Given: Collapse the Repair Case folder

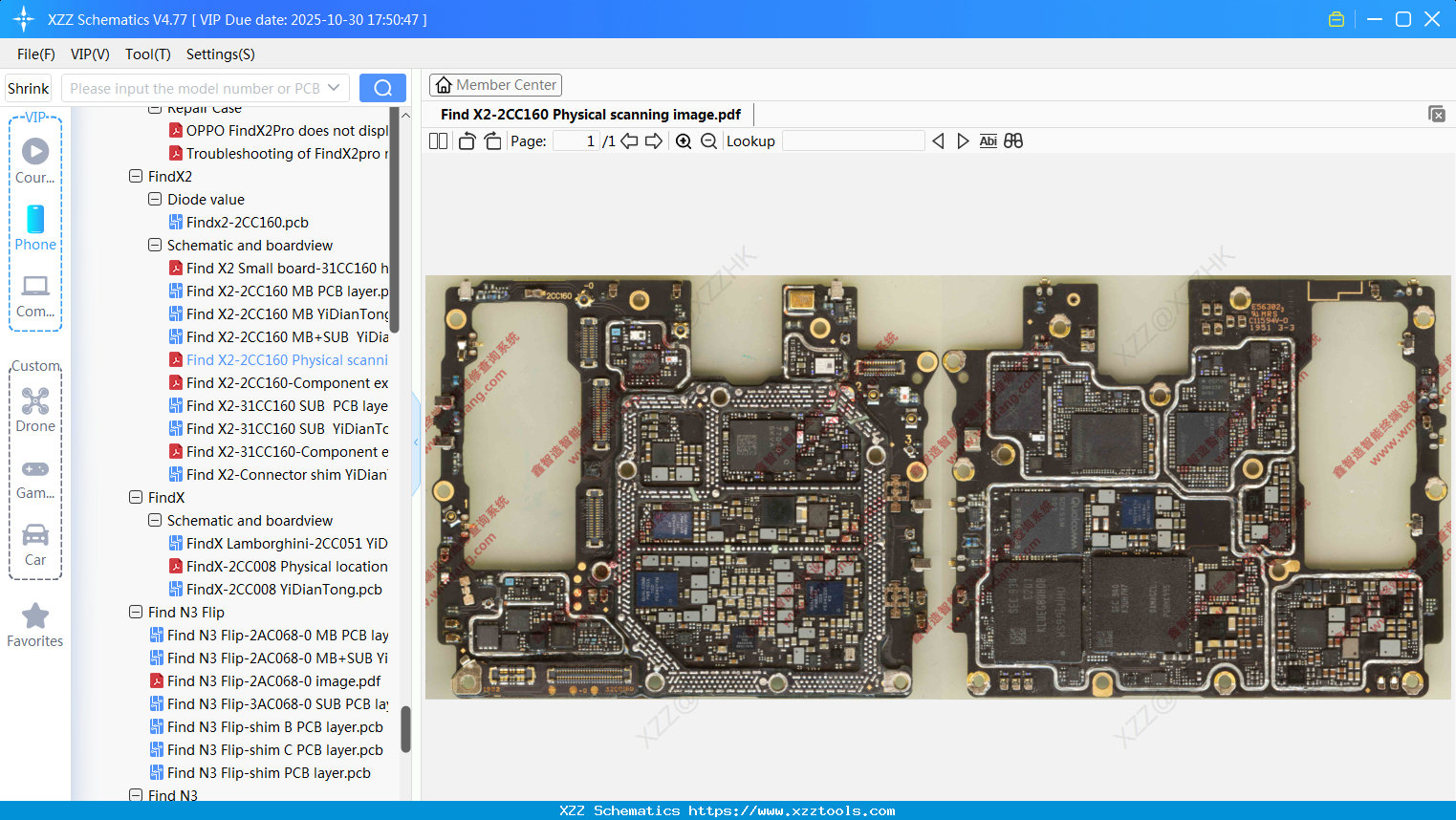Looking at the screenshot, I should 155,109.
